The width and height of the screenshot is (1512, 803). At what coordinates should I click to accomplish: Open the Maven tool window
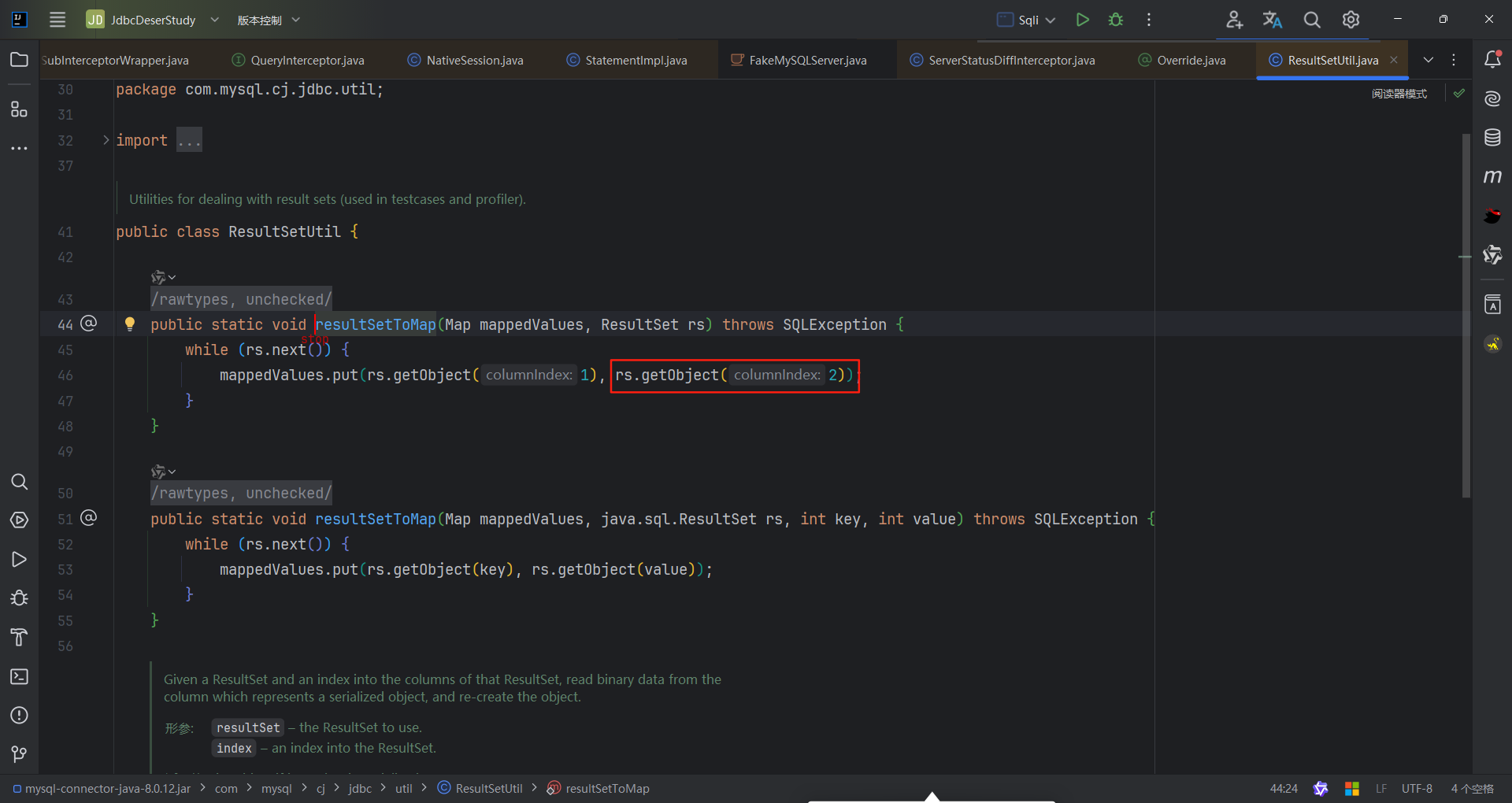pos(1492,176)
